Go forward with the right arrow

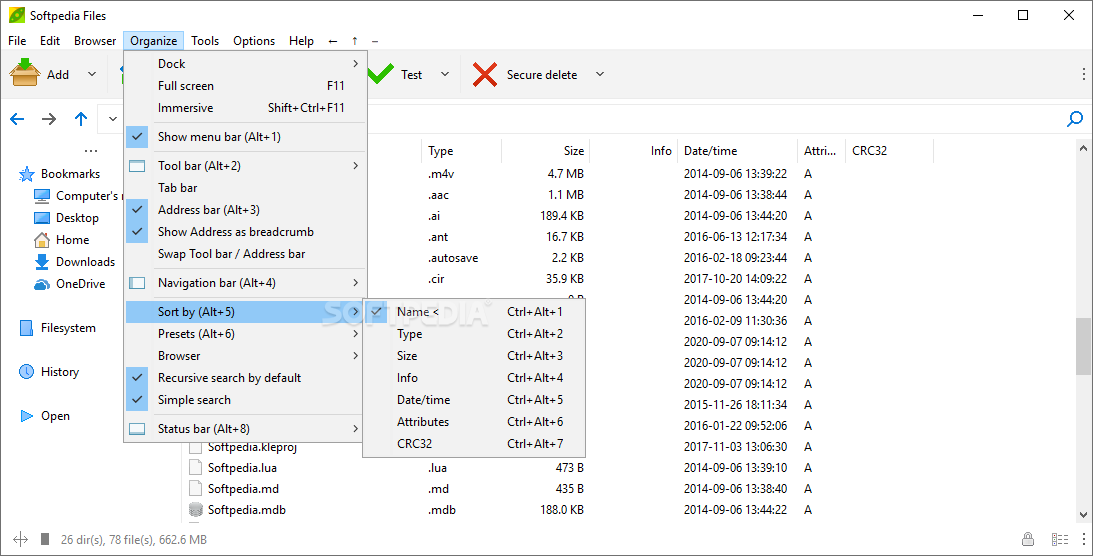pos(49,119)
